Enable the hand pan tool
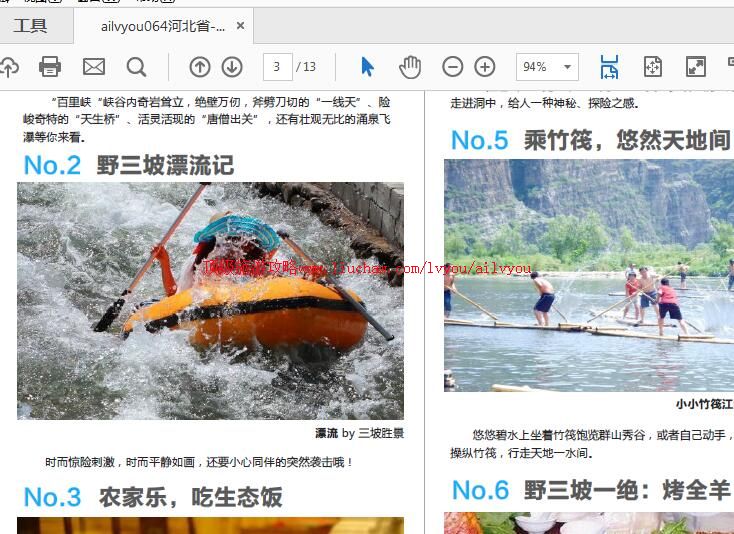Screen dimensions: 734x534 tap(410, 67)
